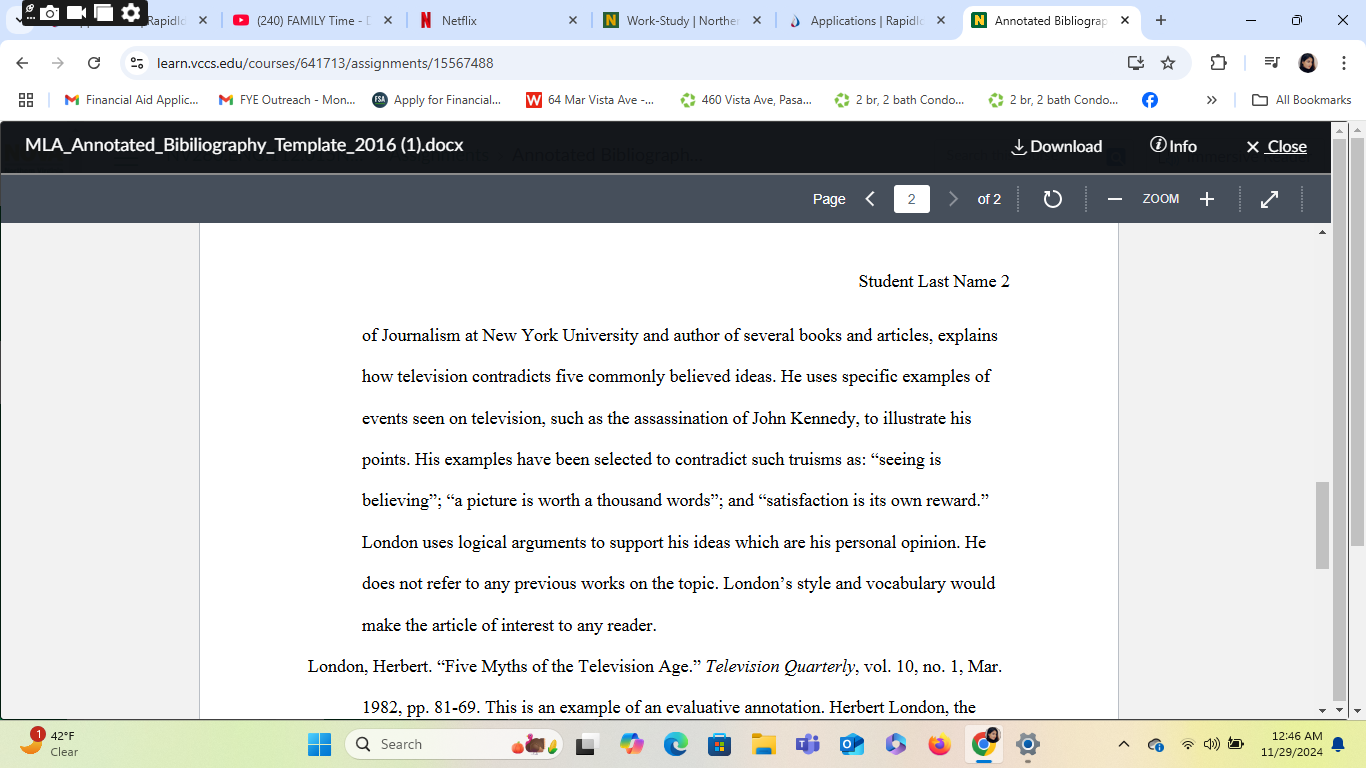Viewport: 1366px width, 768px height.
Task: Open the All Bookmarks folder
Action: (x=1299, y=99)
